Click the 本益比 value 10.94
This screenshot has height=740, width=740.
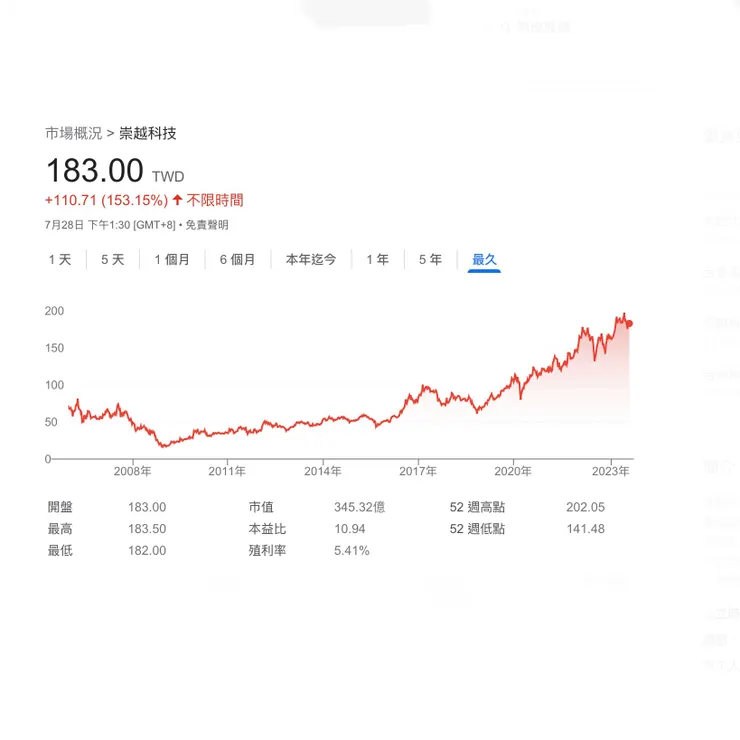[x=350, y=529]
